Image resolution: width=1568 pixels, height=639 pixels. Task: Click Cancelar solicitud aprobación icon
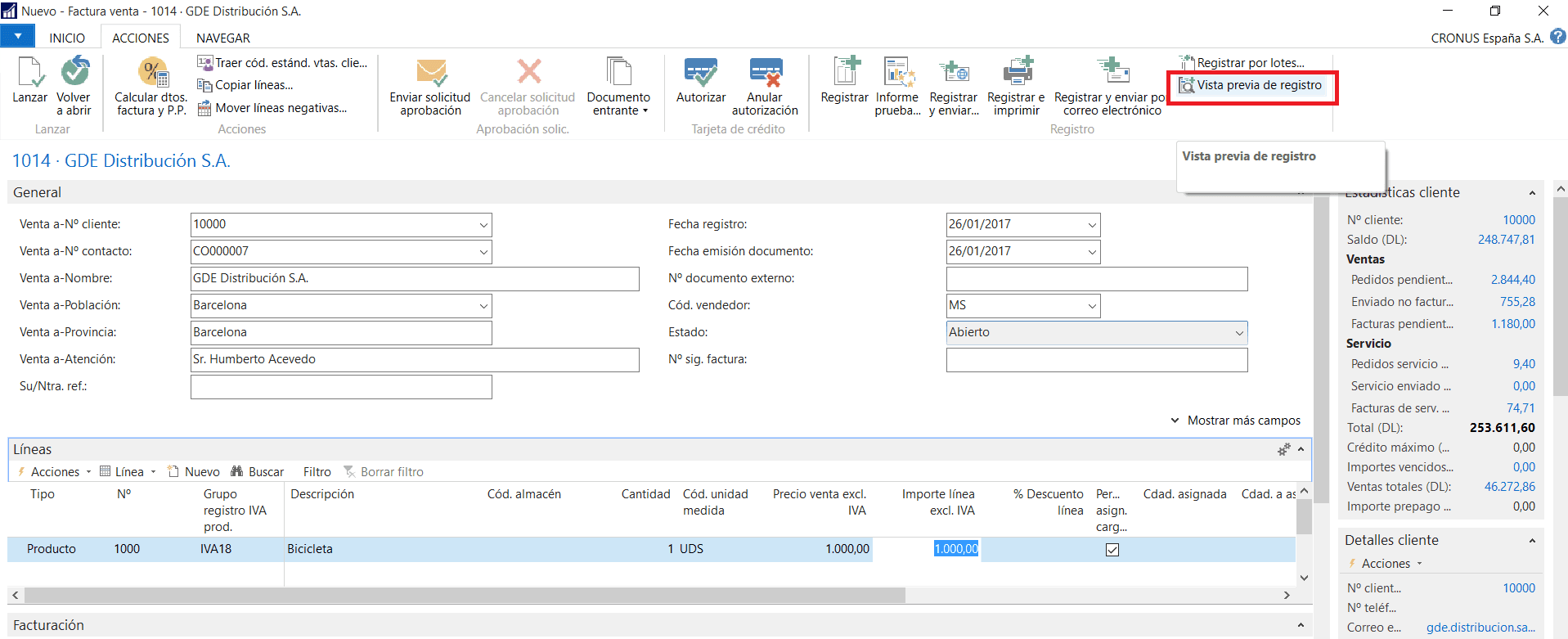click(x=528, y=72)
